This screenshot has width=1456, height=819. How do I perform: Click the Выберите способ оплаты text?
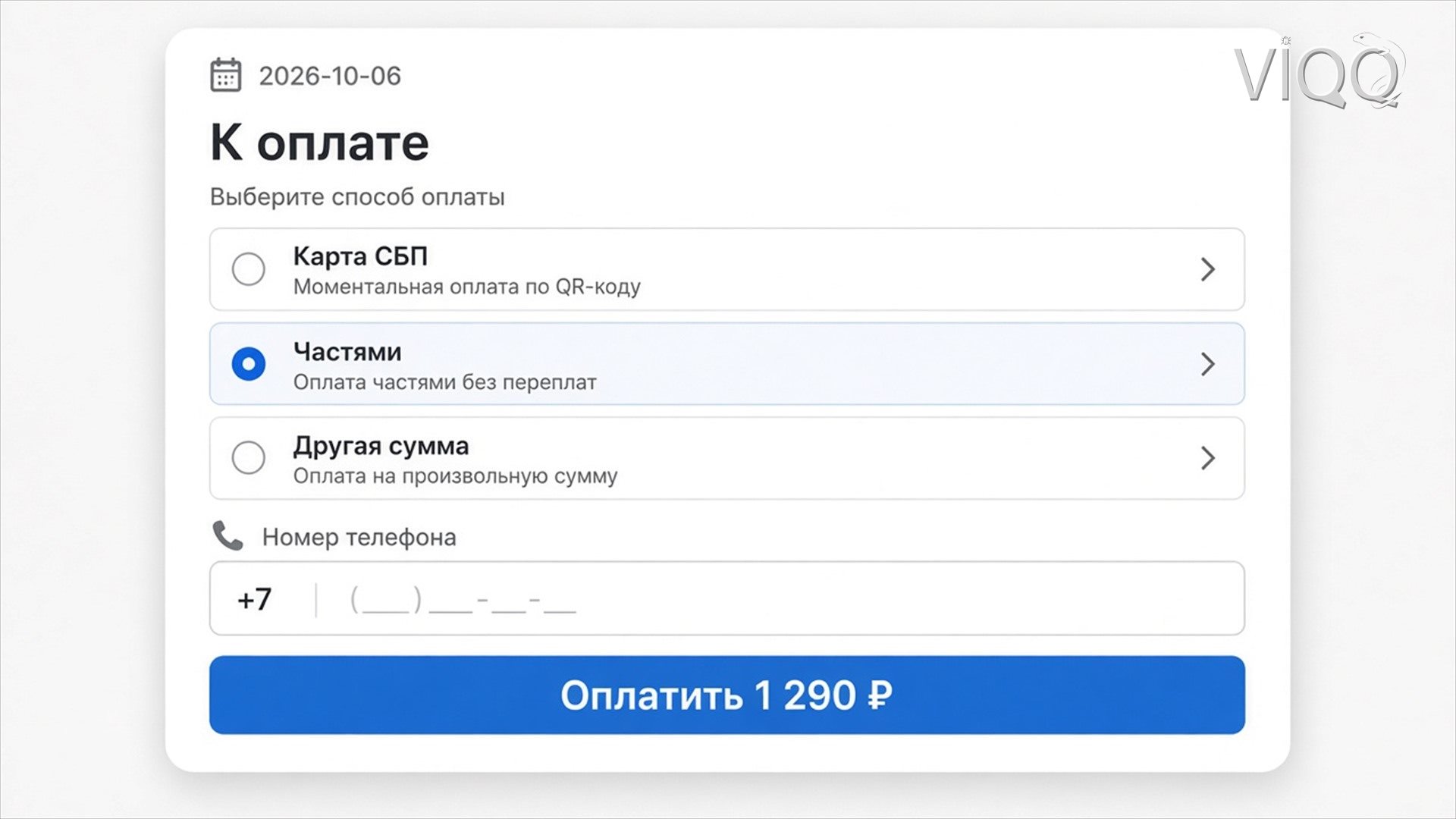pos(357,197)
